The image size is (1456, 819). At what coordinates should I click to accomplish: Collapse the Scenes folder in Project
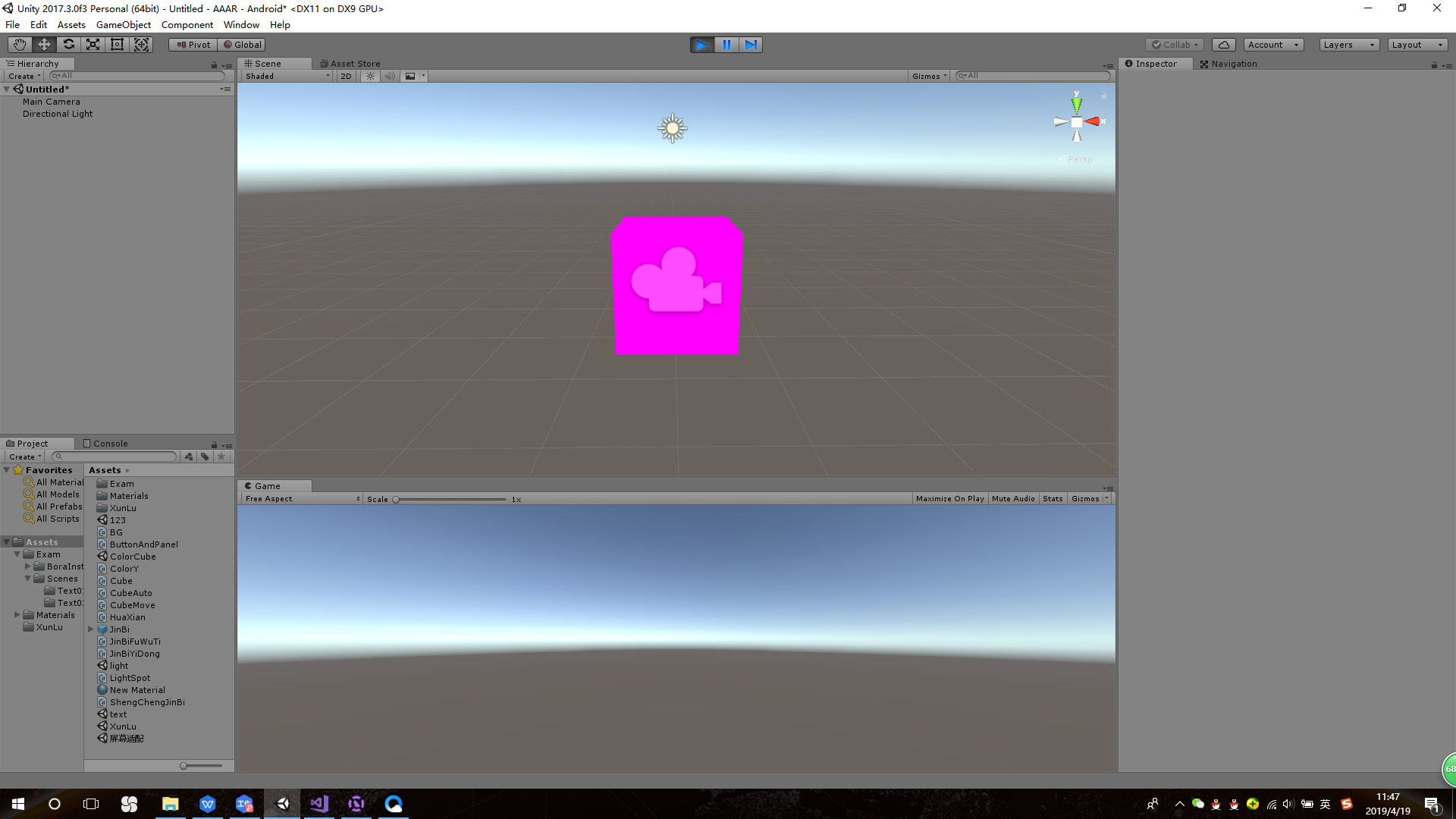click(x=28, y=578)
